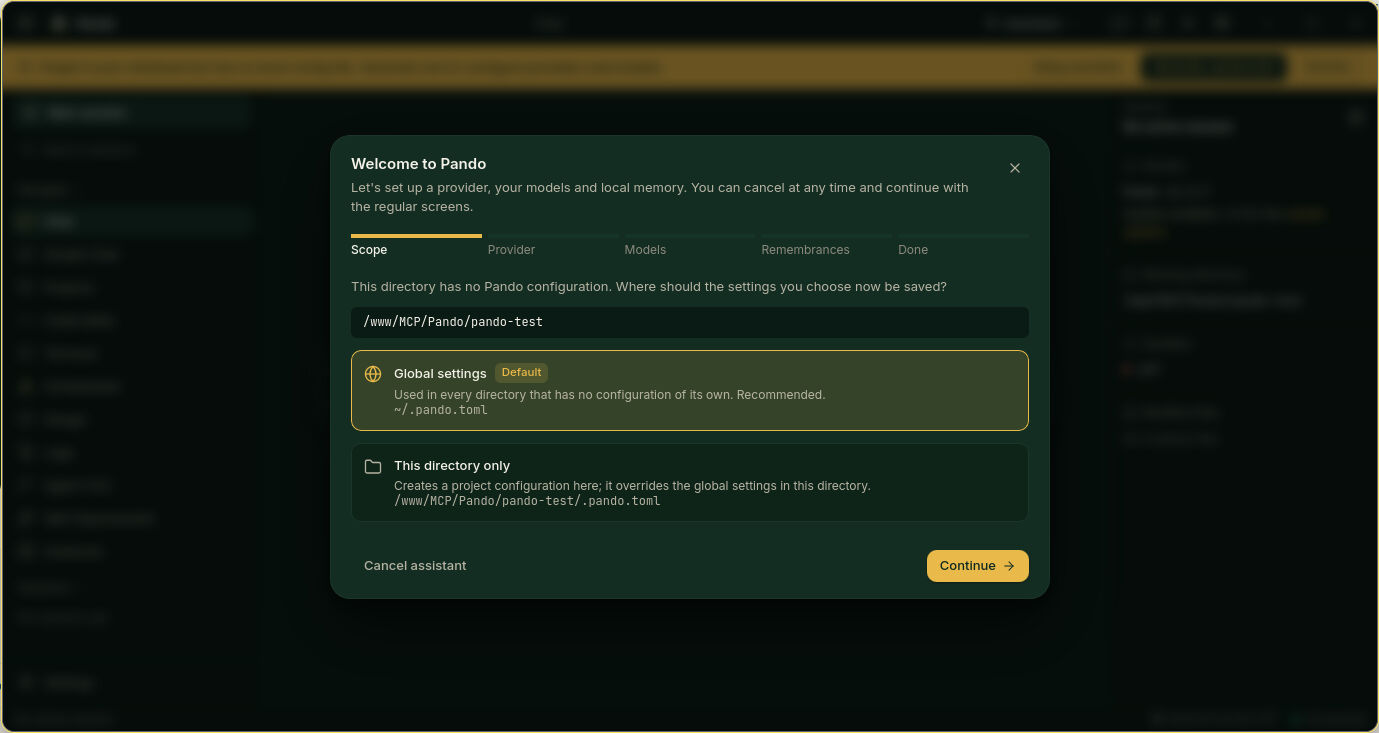Choose the This directory only scope option

[x=690, y=482]
